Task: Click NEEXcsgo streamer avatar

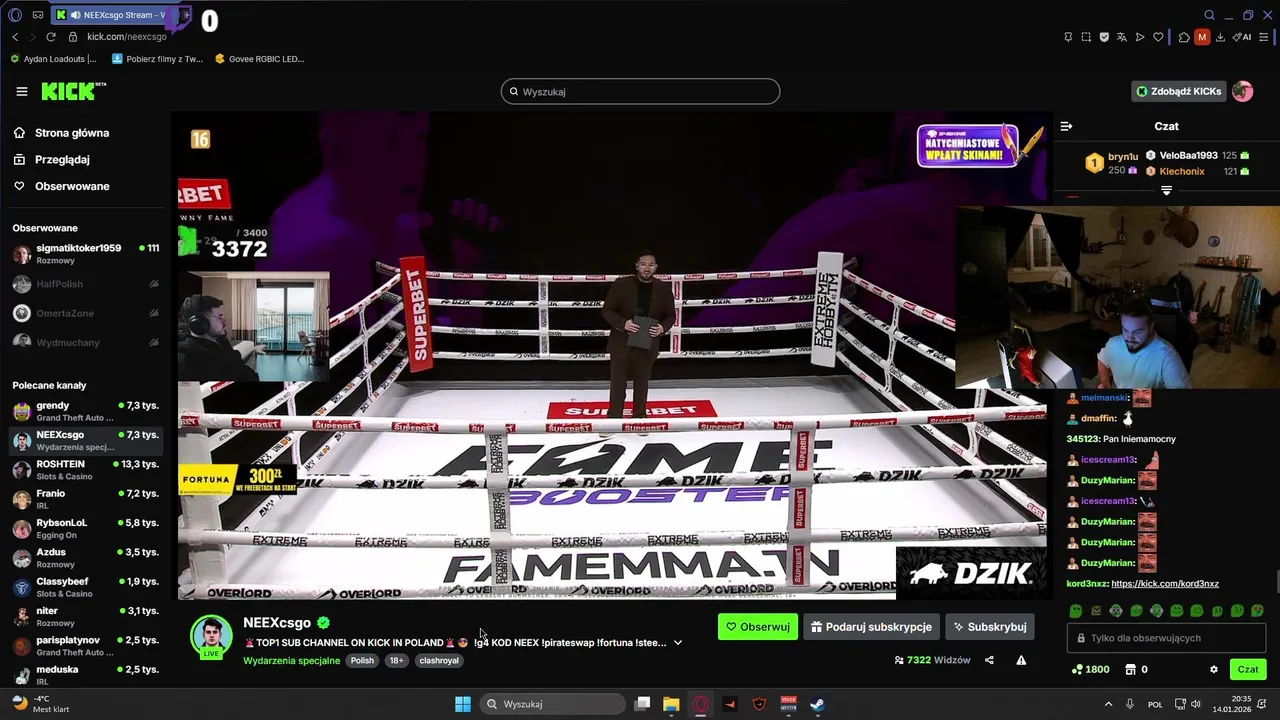Action: point(211,636)
